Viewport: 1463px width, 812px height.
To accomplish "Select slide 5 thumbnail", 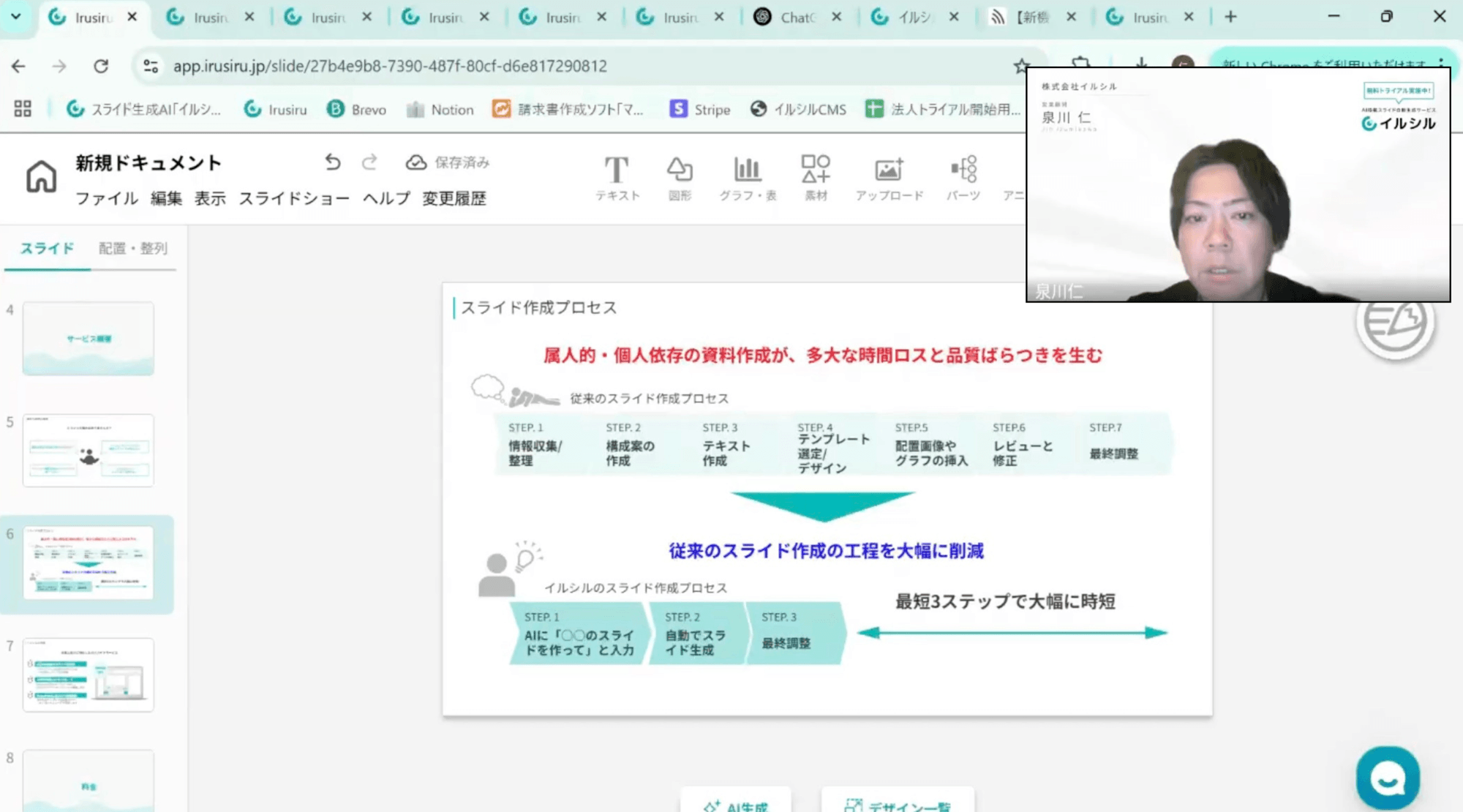I will pos(89,450).
